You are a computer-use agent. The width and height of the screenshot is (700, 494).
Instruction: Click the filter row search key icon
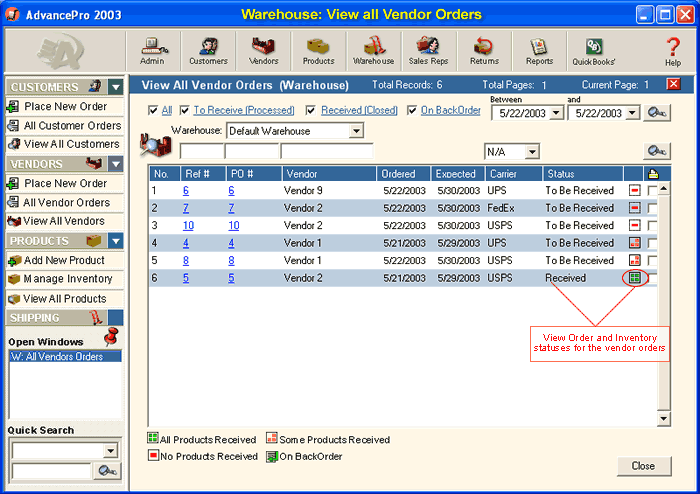(657, 151)
